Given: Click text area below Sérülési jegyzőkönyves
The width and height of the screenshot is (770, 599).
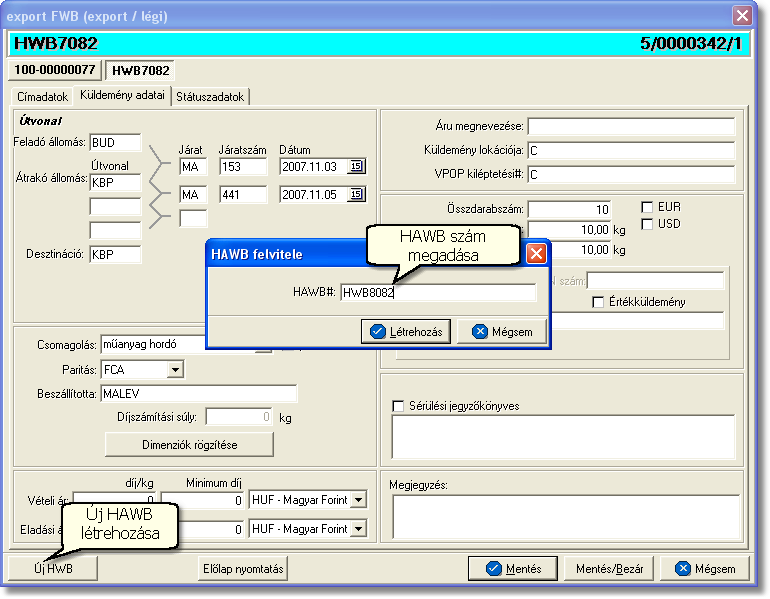Looking at the screenshot, I should [563, 436].
